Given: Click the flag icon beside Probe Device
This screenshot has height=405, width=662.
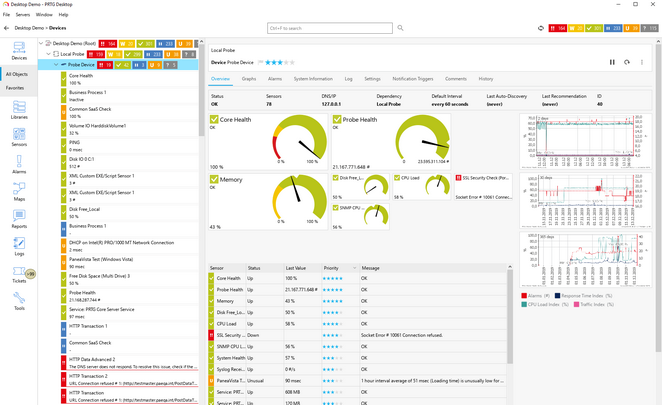Looking at the screenshot, I should click(260, 63).
